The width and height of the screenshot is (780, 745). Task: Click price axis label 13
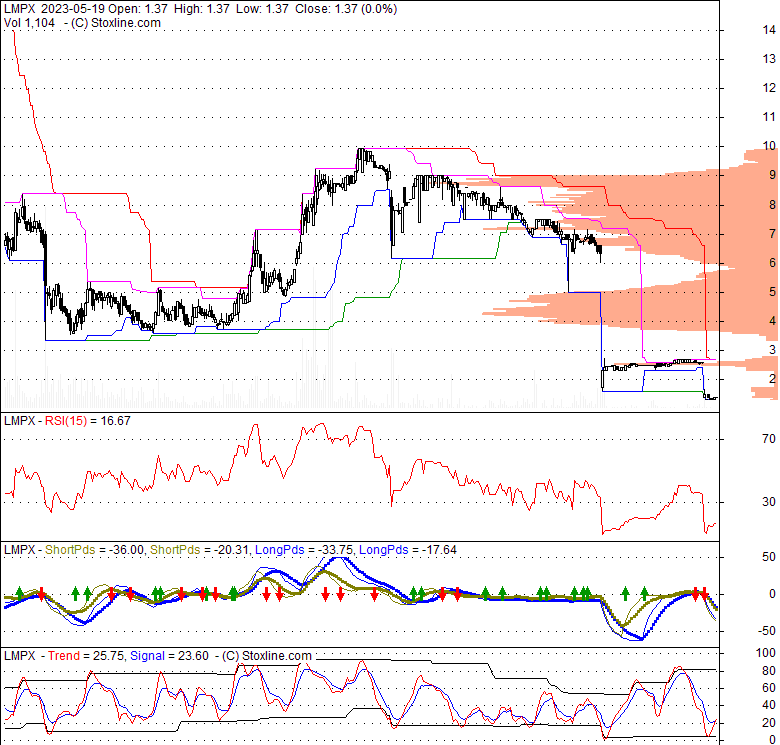point(769,59)
